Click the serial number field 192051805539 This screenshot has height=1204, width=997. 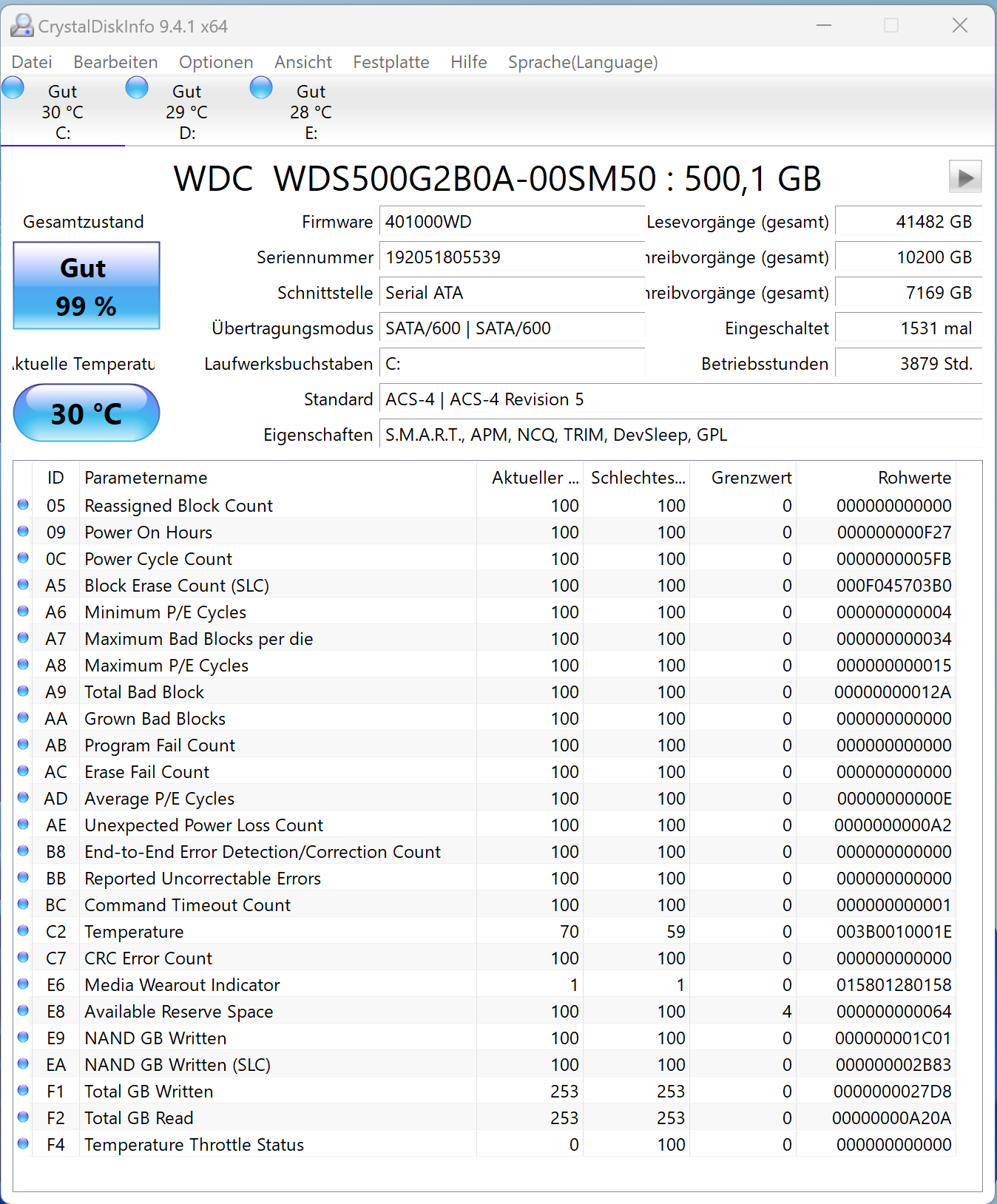(x=512, y=257)
